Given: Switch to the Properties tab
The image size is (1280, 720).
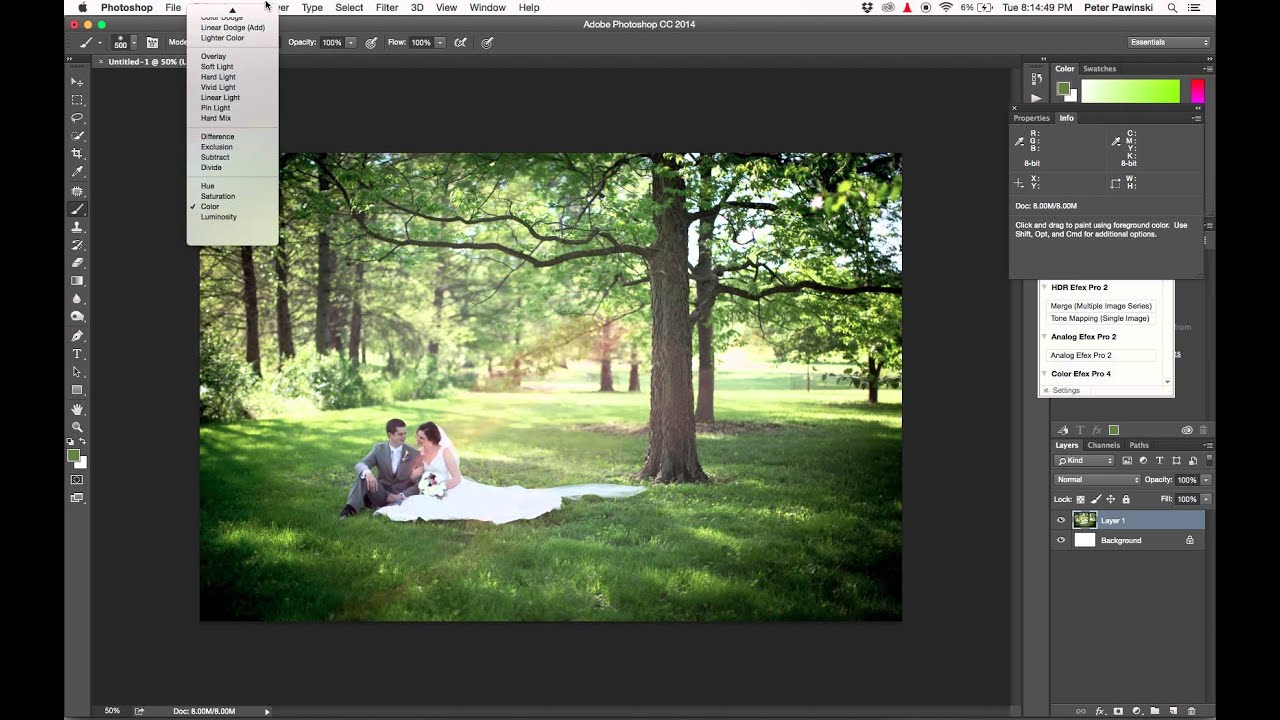Looking at the screenshot, I should [x=1031, y=118].
